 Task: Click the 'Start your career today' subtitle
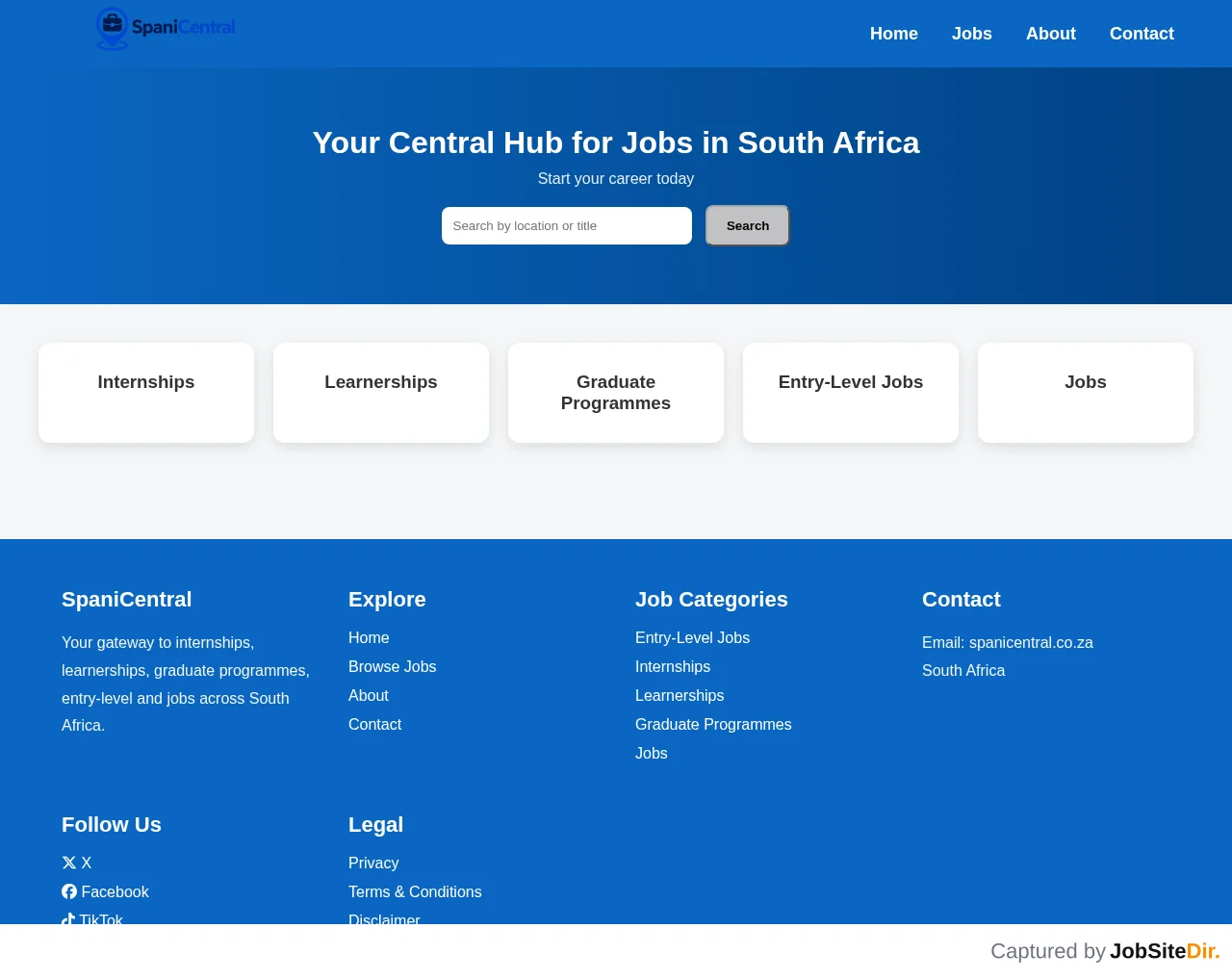click(616, 178)
